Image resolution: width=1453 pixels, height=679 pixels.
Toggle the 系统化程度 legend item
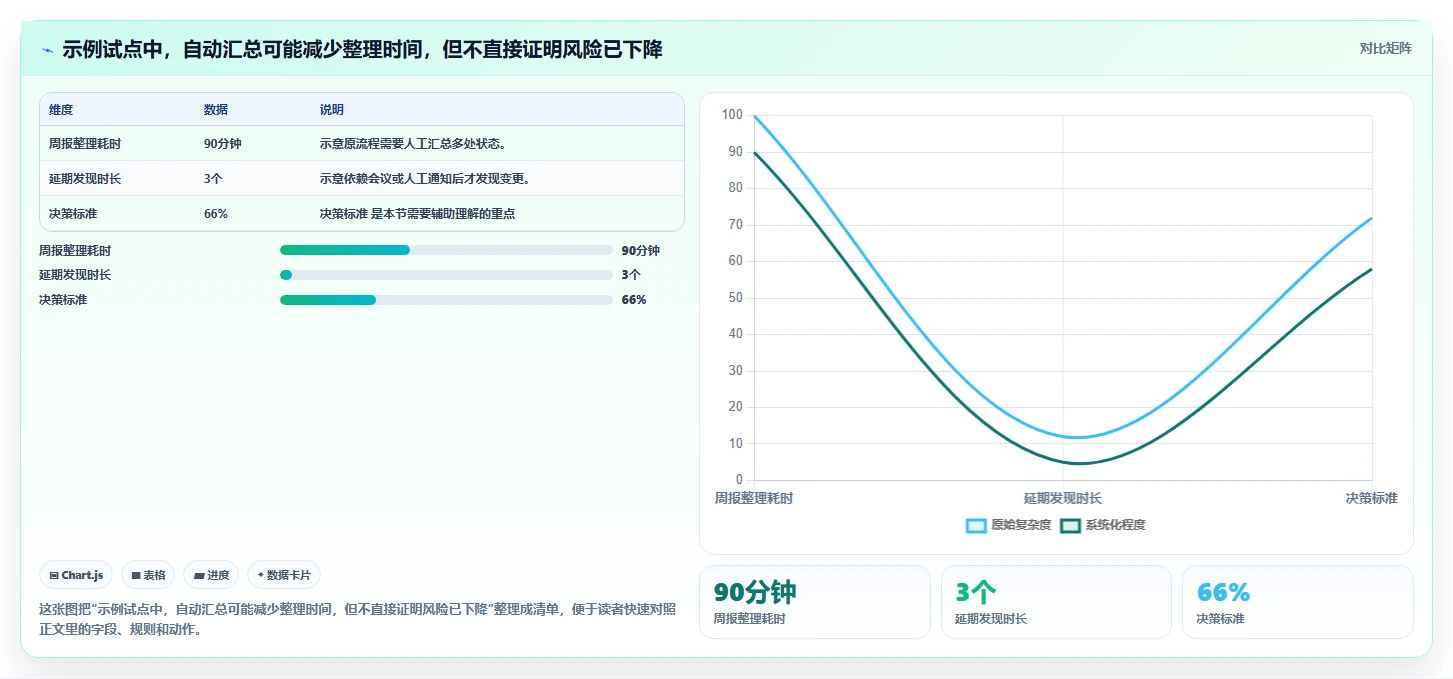click(1103, 525)
